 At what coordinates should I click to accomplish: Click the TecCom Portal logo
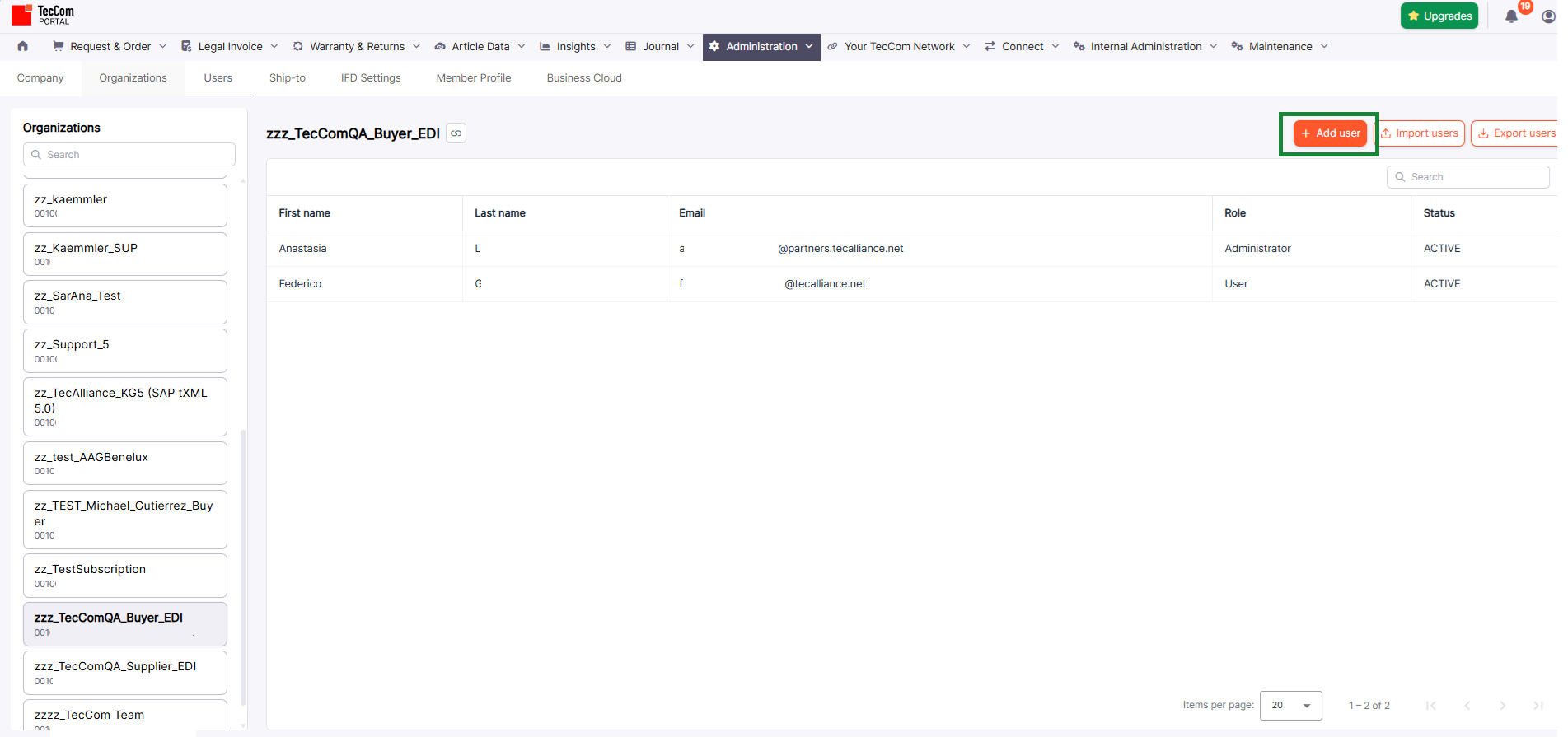[43, 15]
